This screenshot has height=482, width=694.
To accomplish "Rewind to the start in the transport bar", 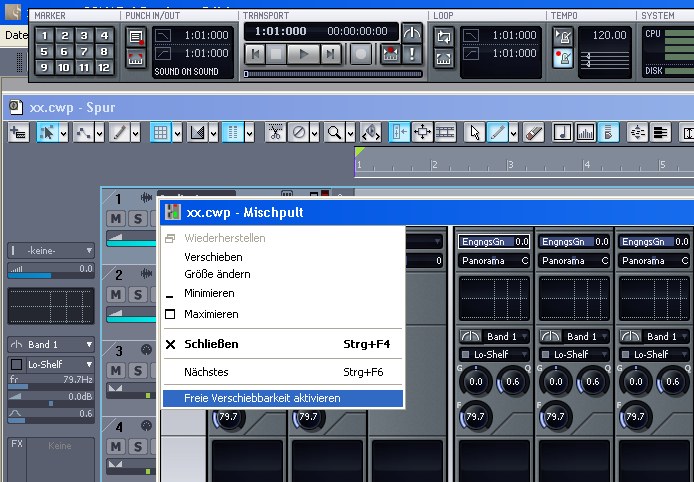I will pyautogui.click(x=255, y=54).
